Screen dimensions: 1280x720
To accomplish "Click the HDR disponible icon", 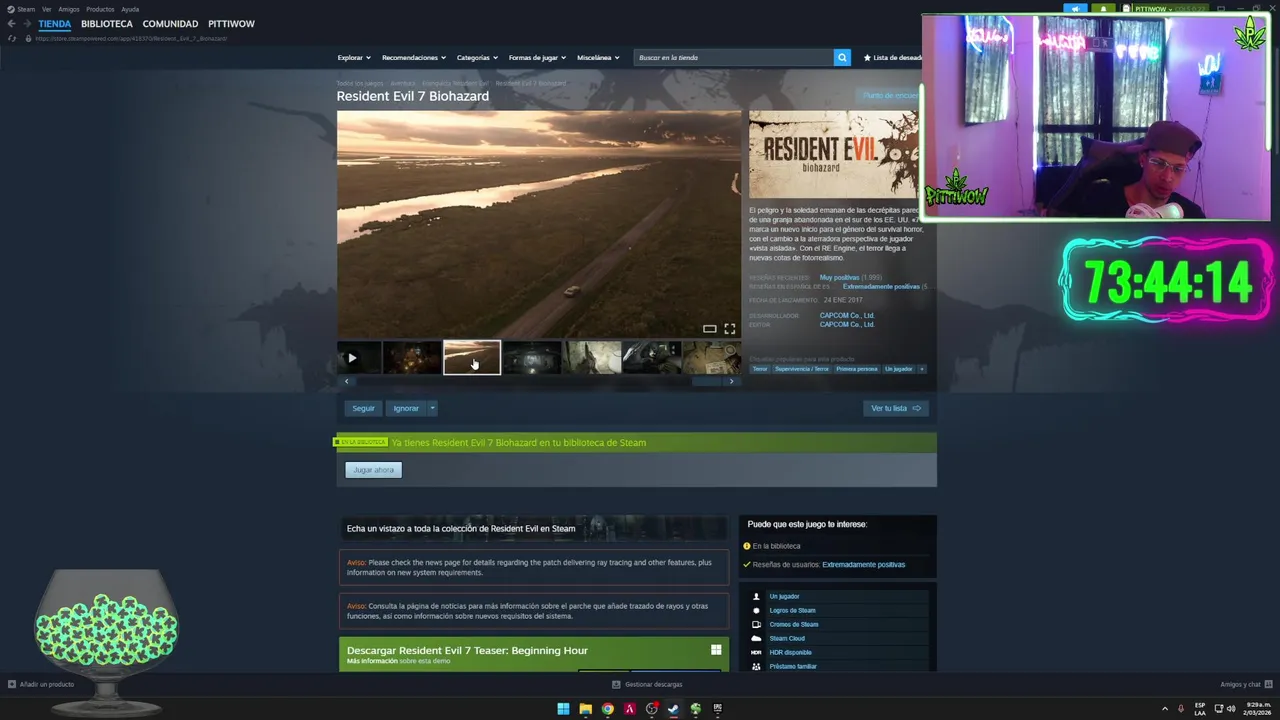I will [756, 652].
